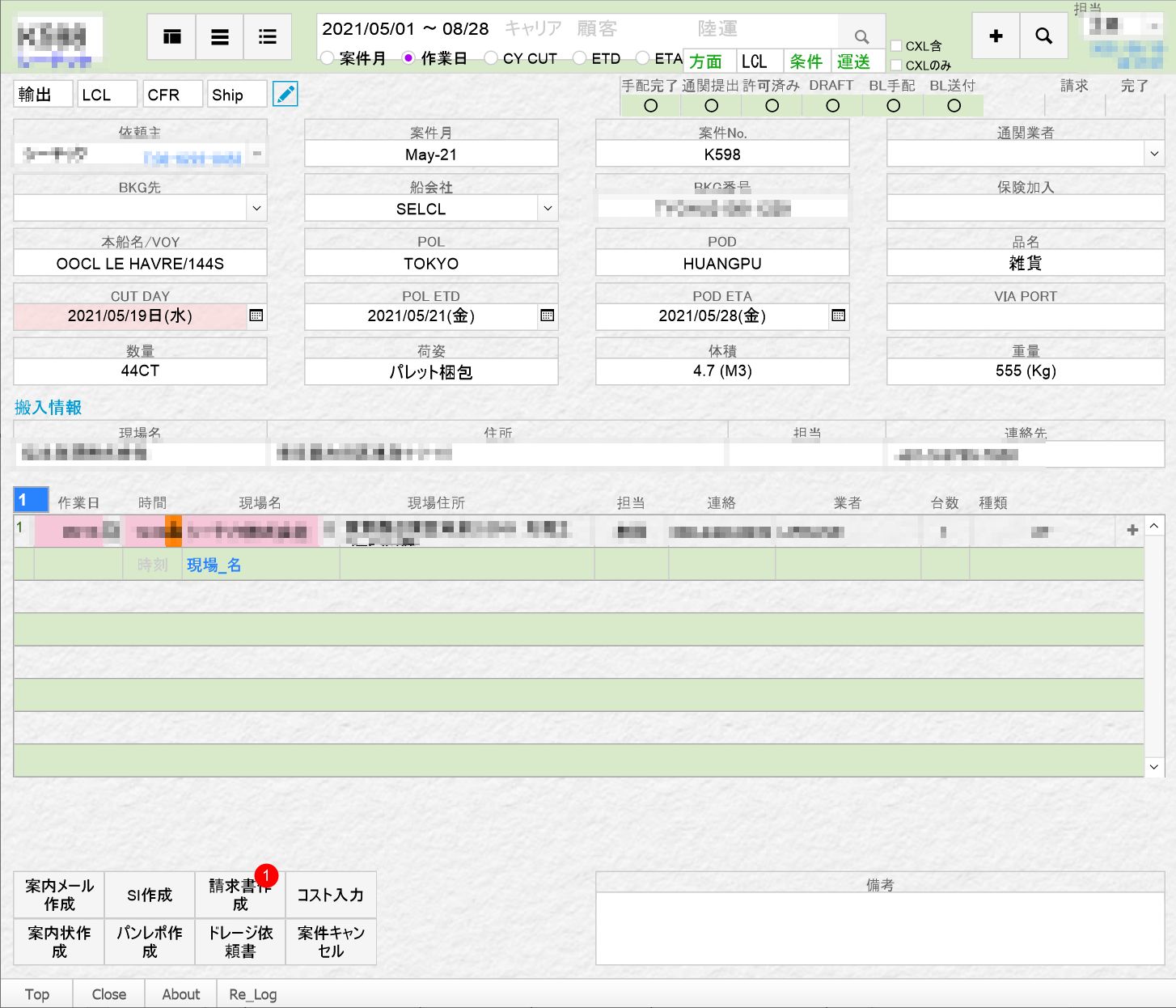Click the コスト入力 button
1176x1008 pixels.
(x=330, y=895)
